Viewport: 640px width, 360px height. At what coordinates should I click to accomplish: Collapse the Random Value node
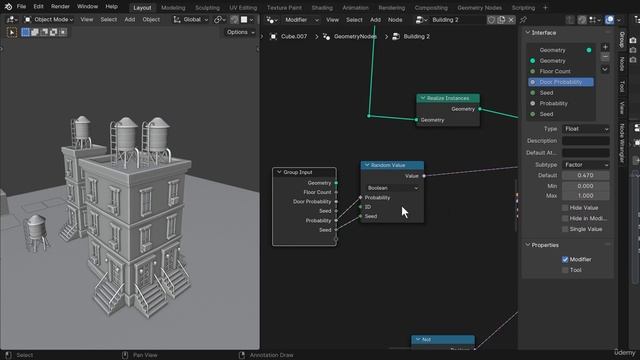click(367, 165)
